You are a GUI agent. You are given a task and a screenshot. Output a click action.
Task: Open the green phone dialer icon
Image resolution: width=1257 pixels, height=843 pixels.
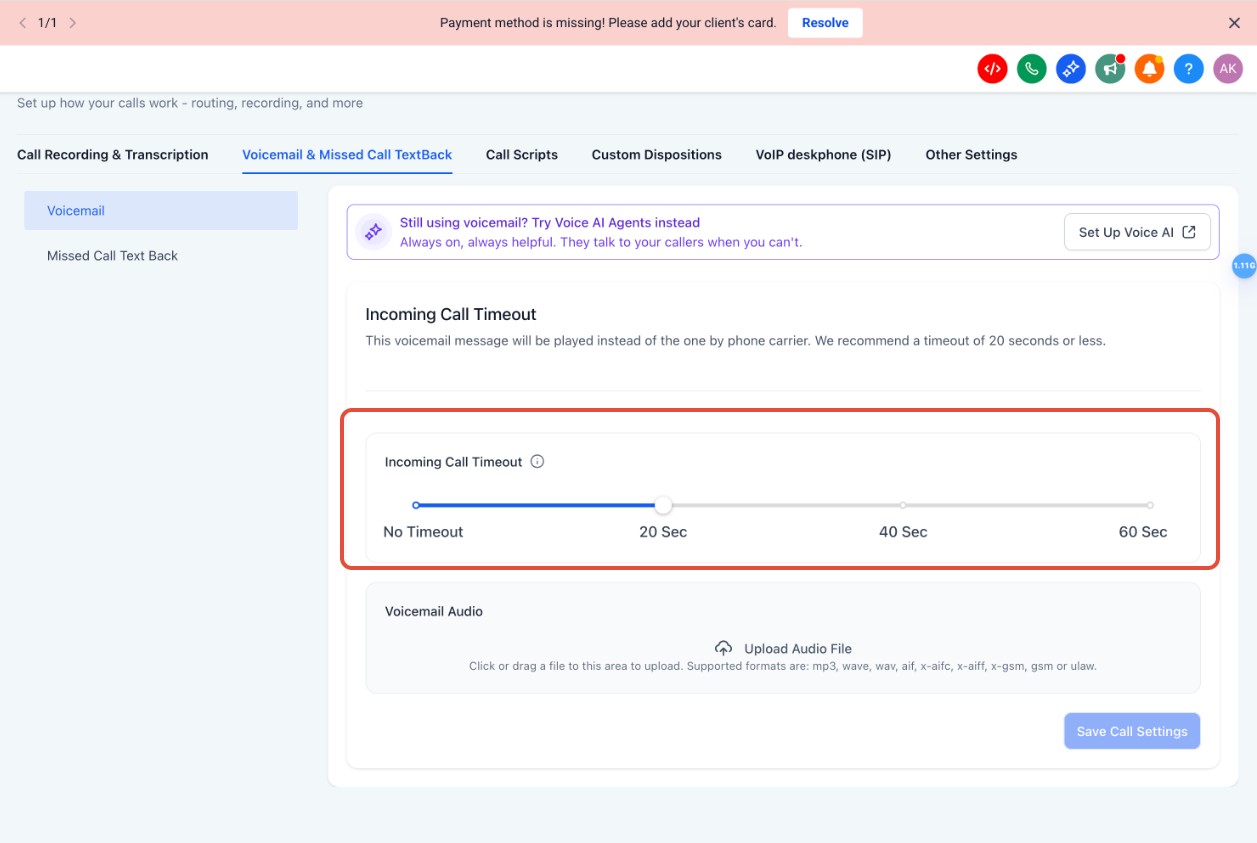click(1031, 69)
